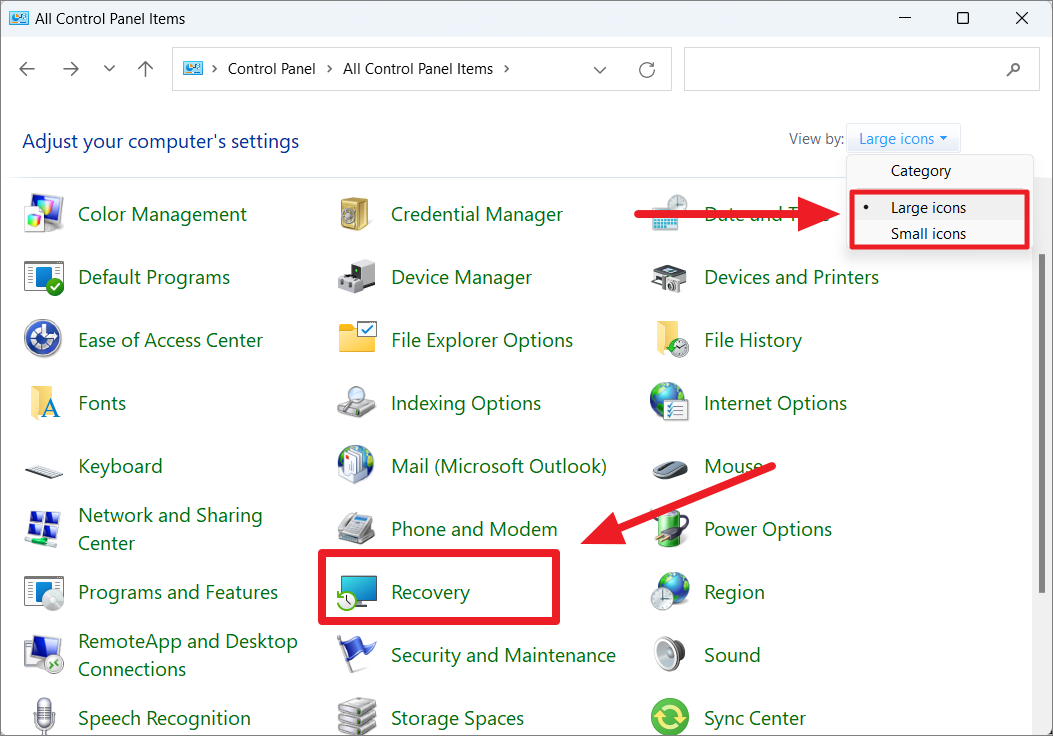1053x736 pixels.
Task: Open Phone and Modem settings
Action: pyautogui.click(x=472, y=529)
